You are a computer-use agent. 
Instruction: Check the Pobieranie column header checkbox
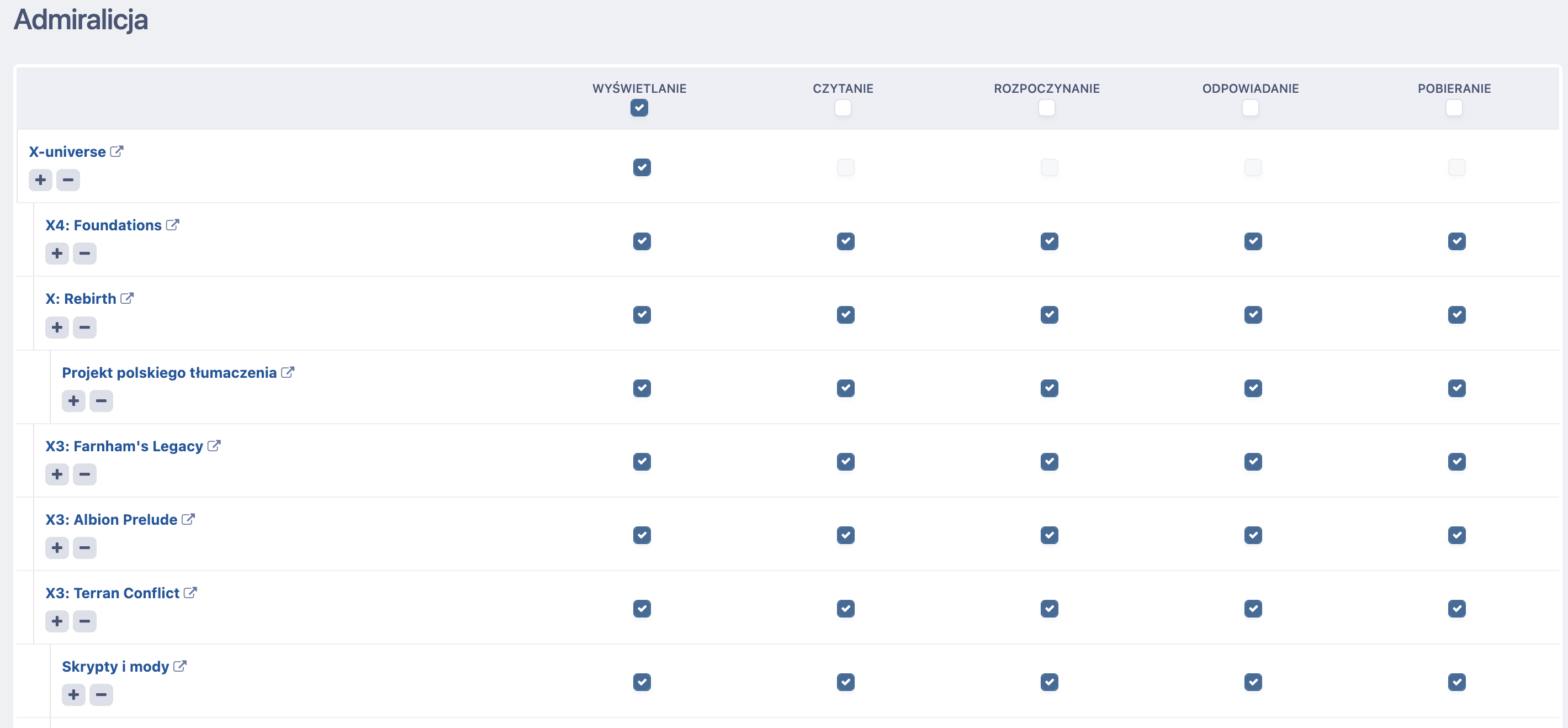1454,108
